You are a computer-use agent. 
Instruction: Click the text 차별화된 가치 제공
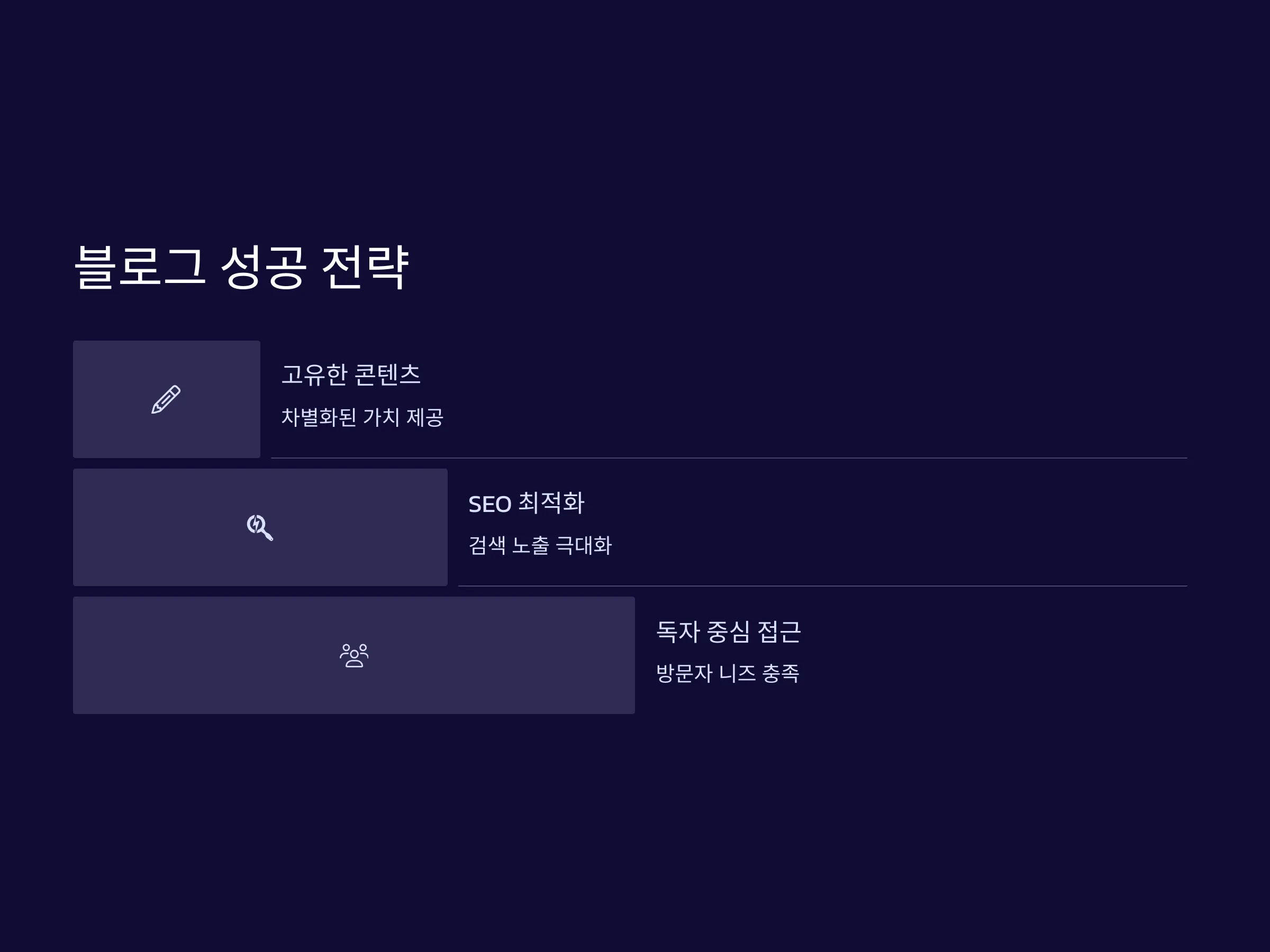point(362,417)
